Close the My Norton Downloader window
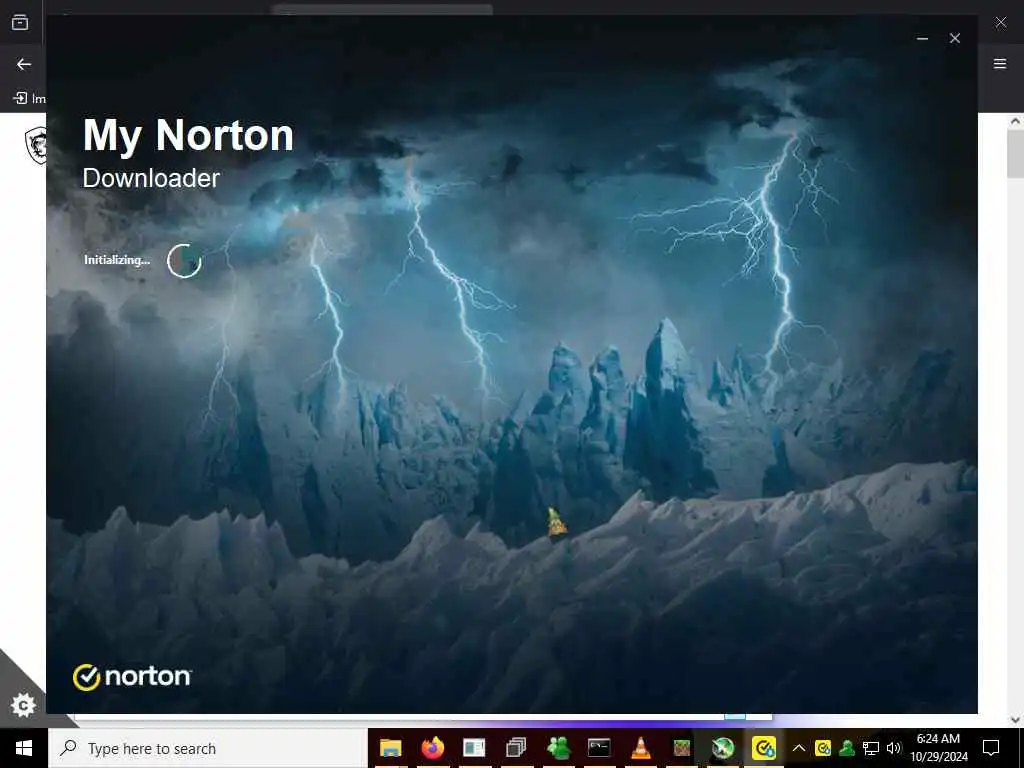The width and height of the screenshot is (1024, 768). pyautogui.click(x=955, y=39)
